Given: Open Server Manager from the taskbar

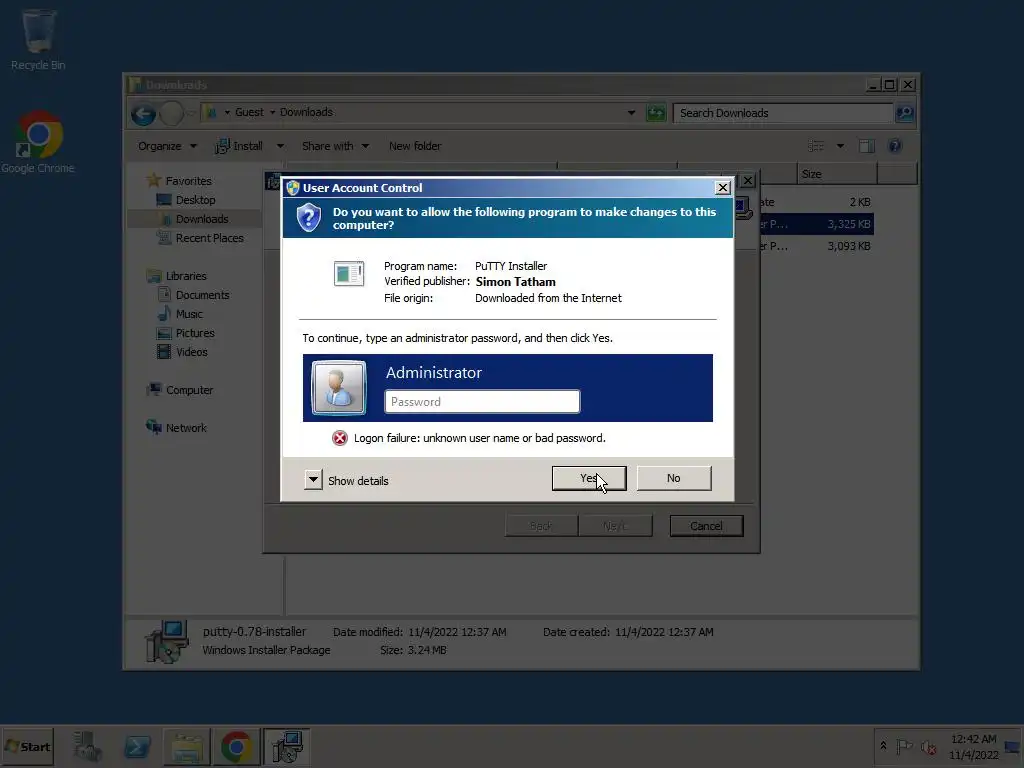Looking at the screenshot, I should 87,746.
